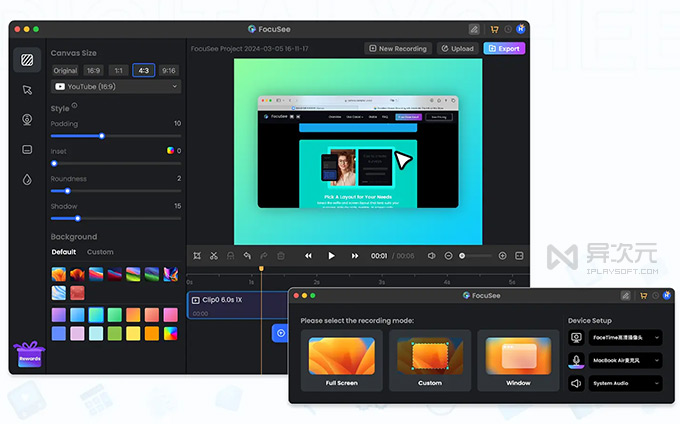Choose Window recording mode

click(518, 361)
